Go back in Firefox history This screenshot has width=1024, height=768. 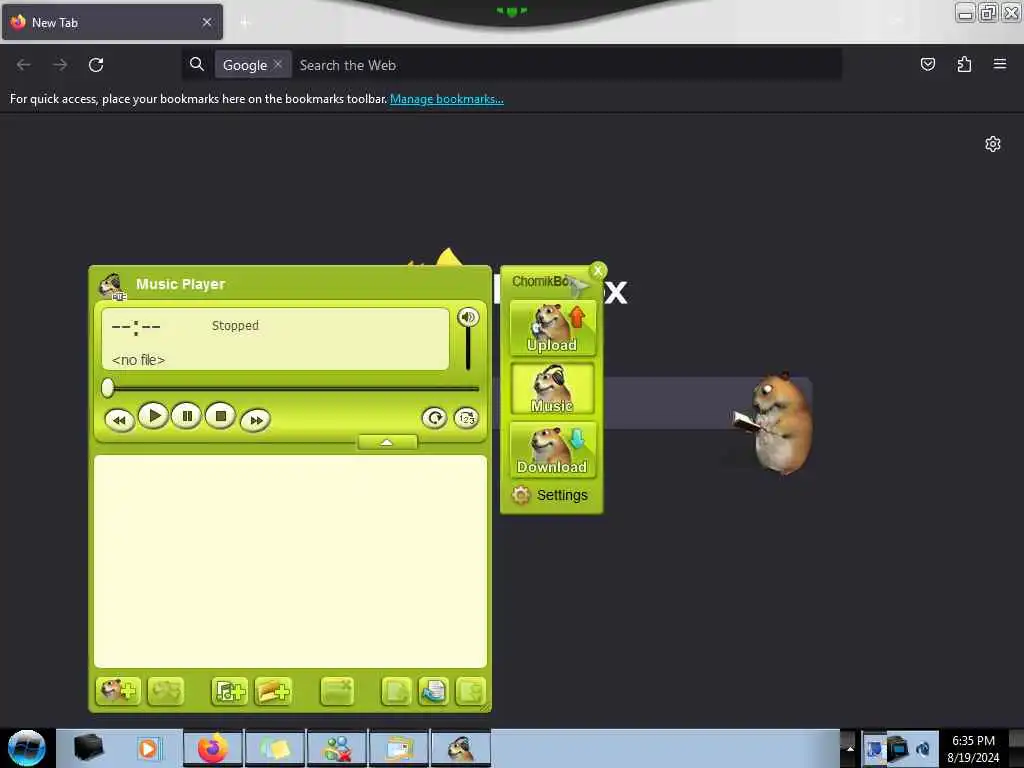pyautogui.click(x=24, y=65)
